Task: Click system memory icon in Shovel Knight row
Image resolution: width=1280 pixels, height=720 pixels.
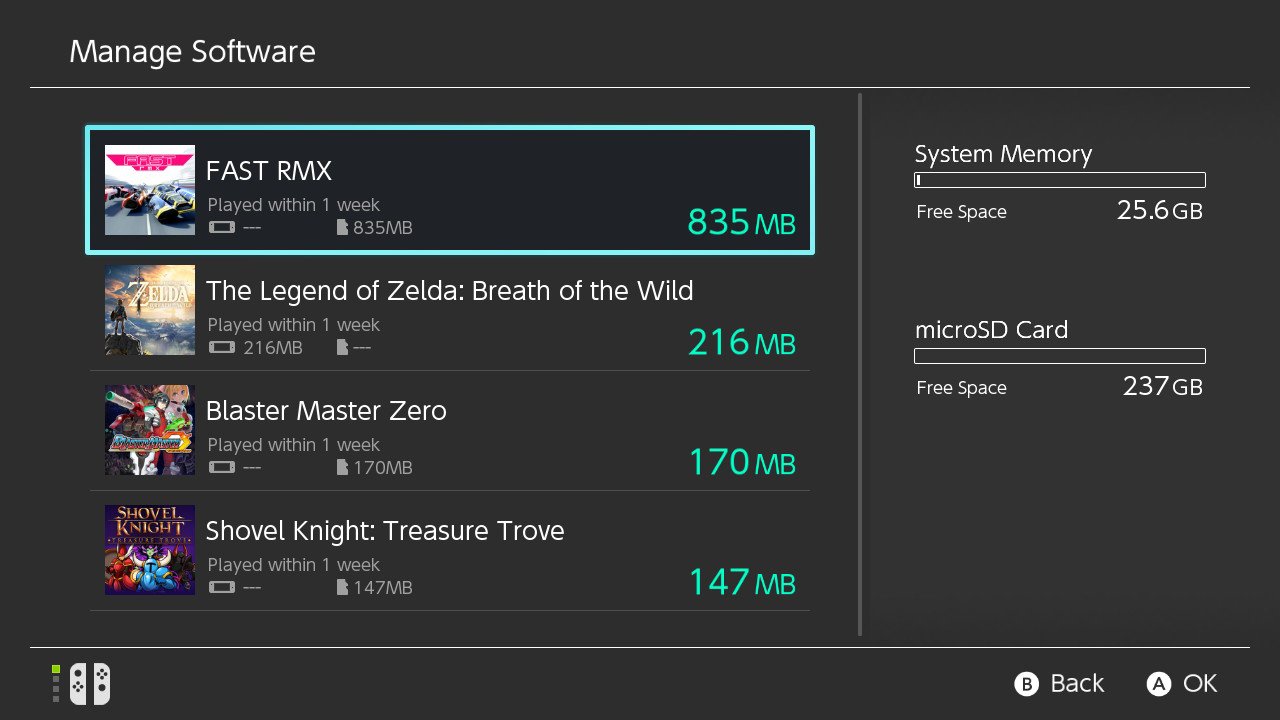Action: (x=222, y=588)
